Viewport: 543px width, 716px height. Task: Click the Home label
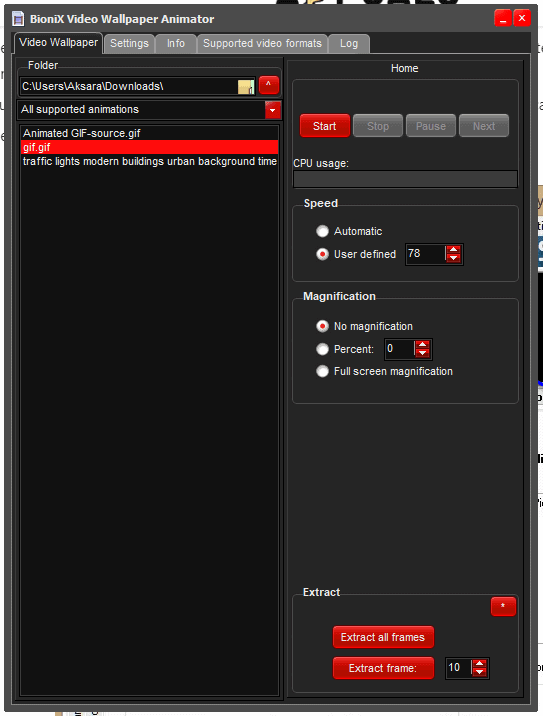(x=405, y=68)
